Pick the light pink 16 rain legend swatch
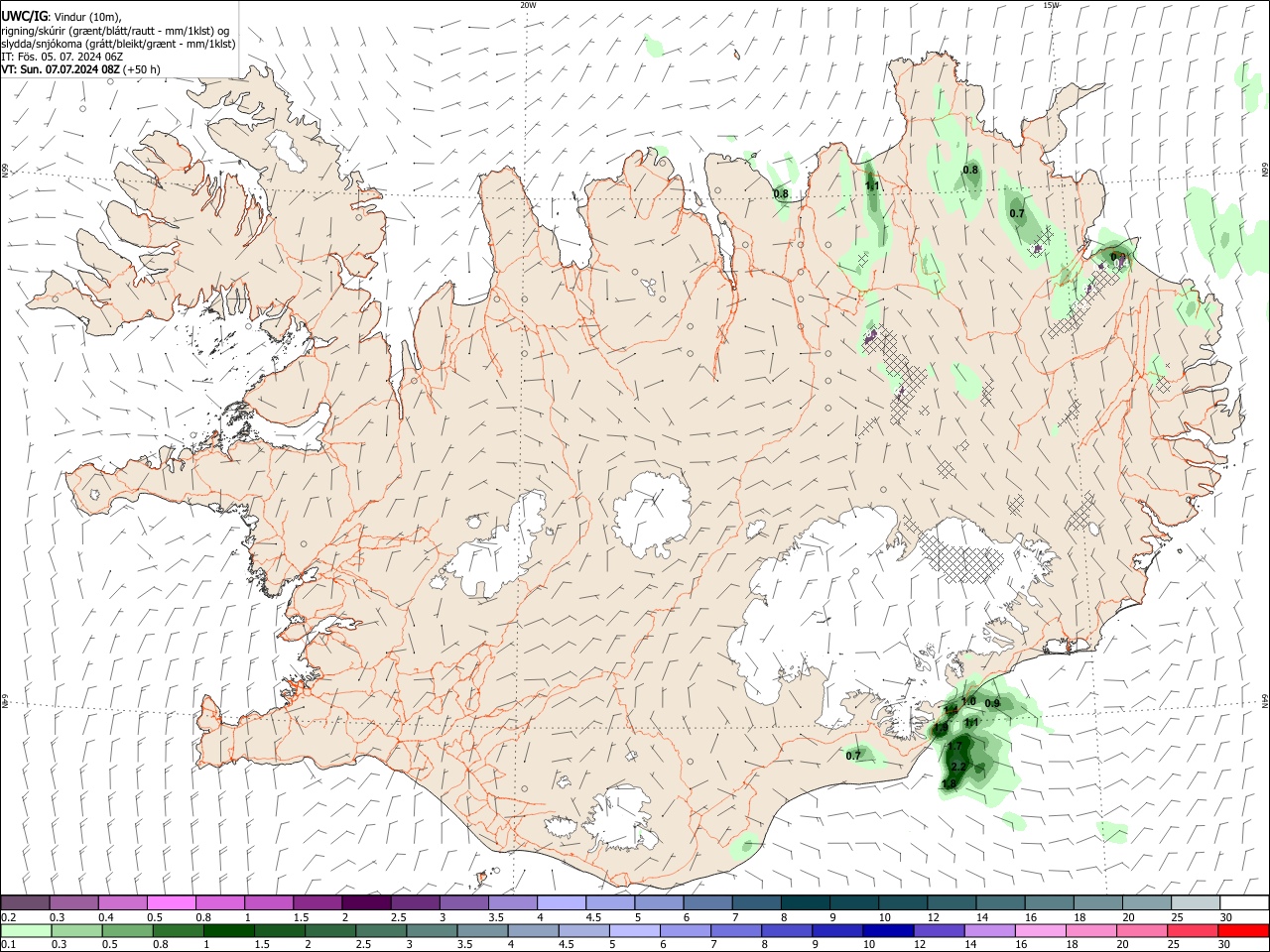Screen dimensions: 1270x952 [1040, 931]
